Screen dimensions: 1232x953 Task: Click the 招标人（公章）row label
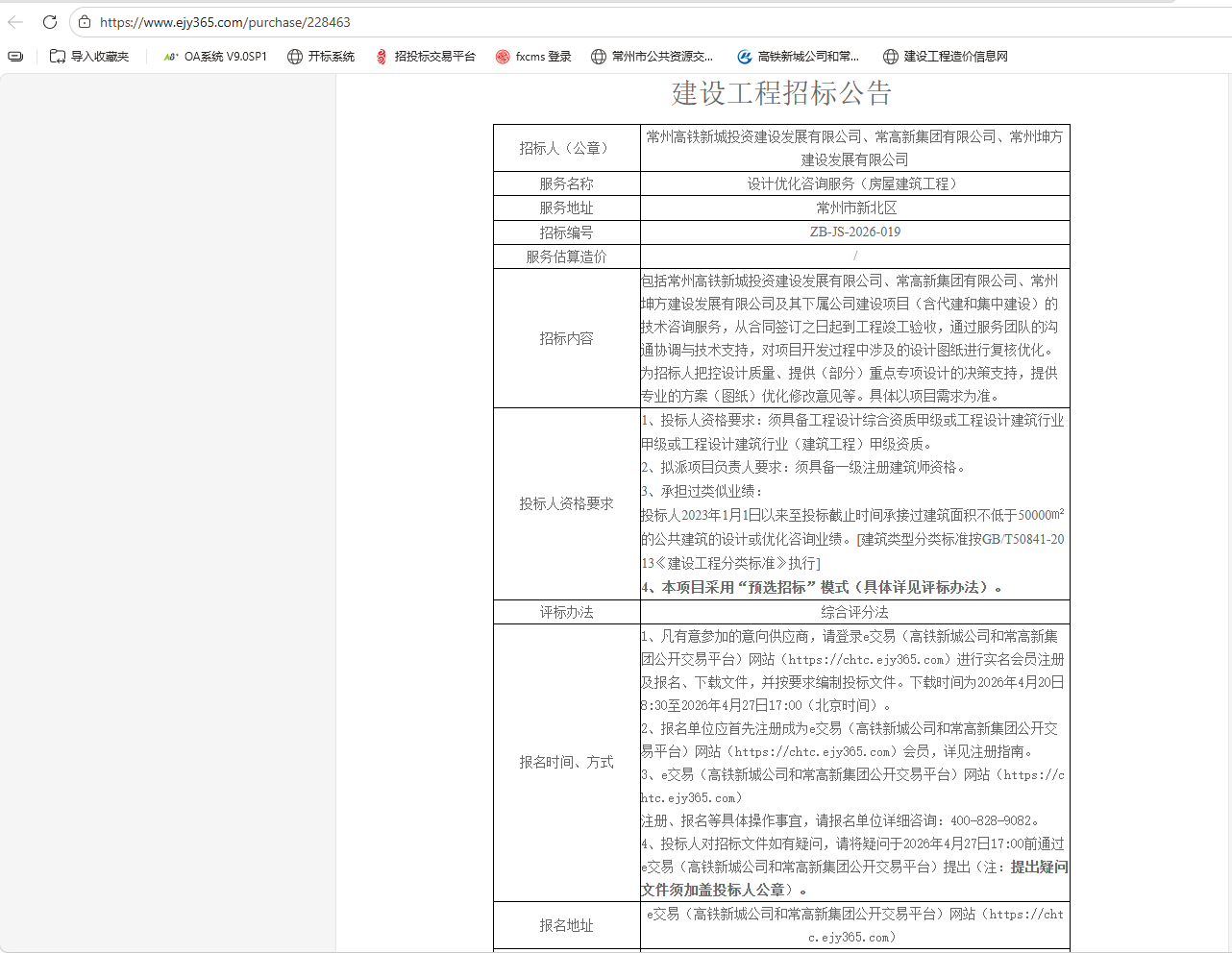coord(566,148)
